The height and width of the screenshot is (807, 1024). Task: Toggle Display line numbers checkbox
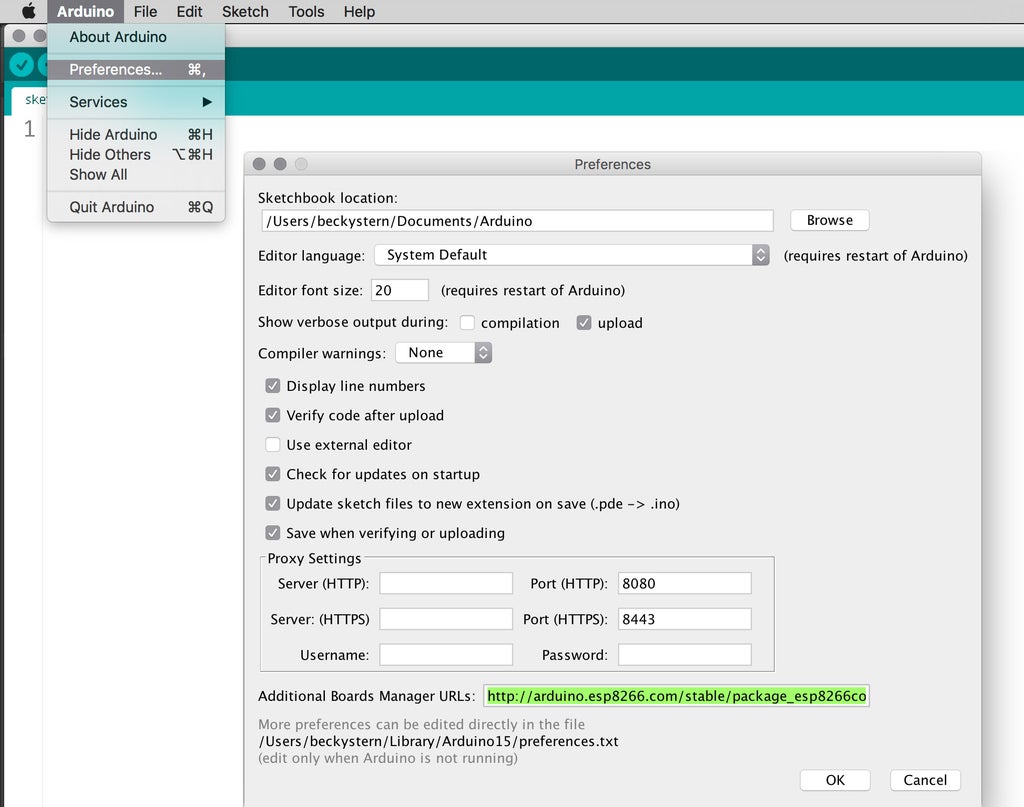(272, 386)
